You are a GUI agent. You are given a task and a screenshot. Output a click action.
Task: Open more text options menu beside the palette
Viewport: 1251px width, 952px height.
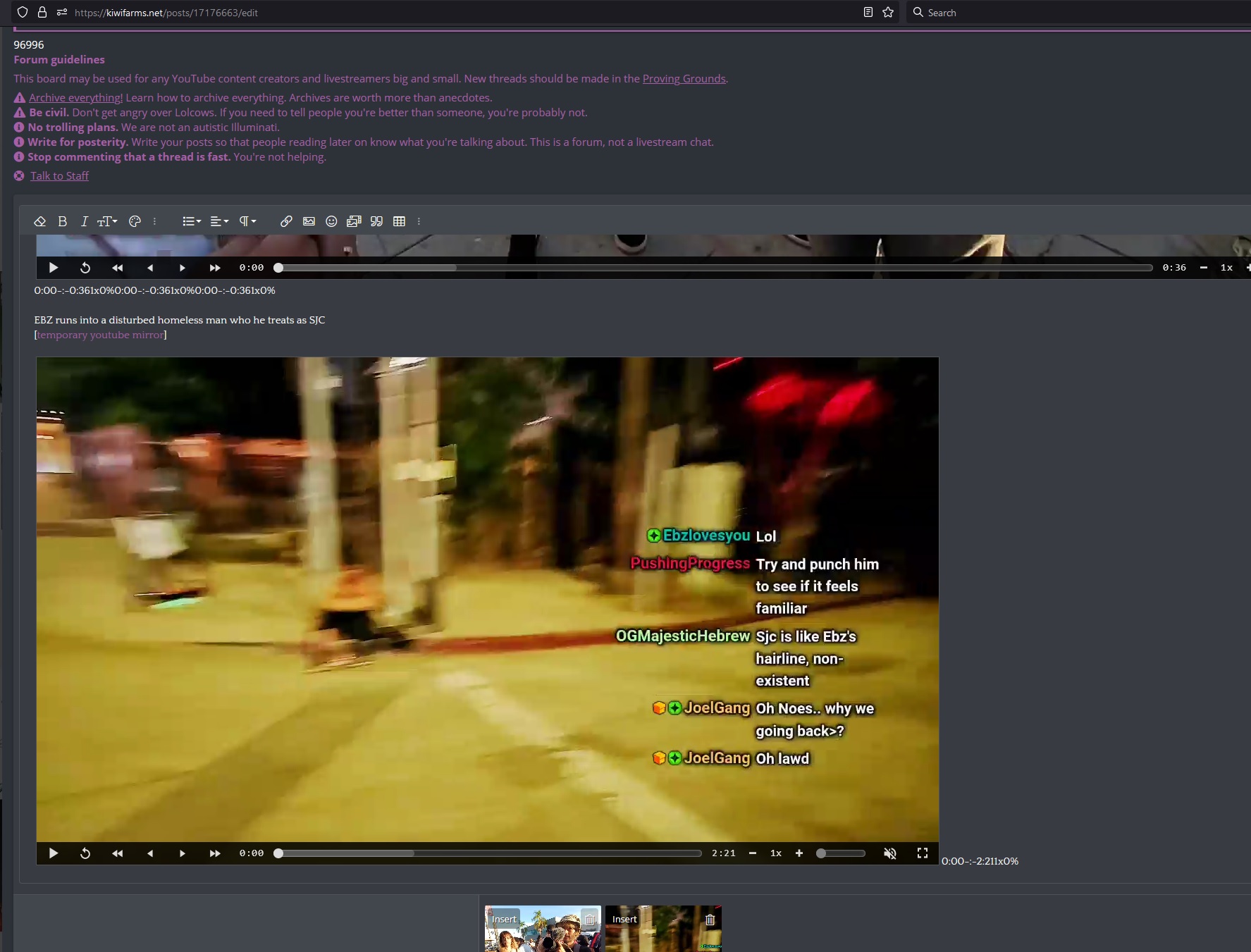[154, 221]
